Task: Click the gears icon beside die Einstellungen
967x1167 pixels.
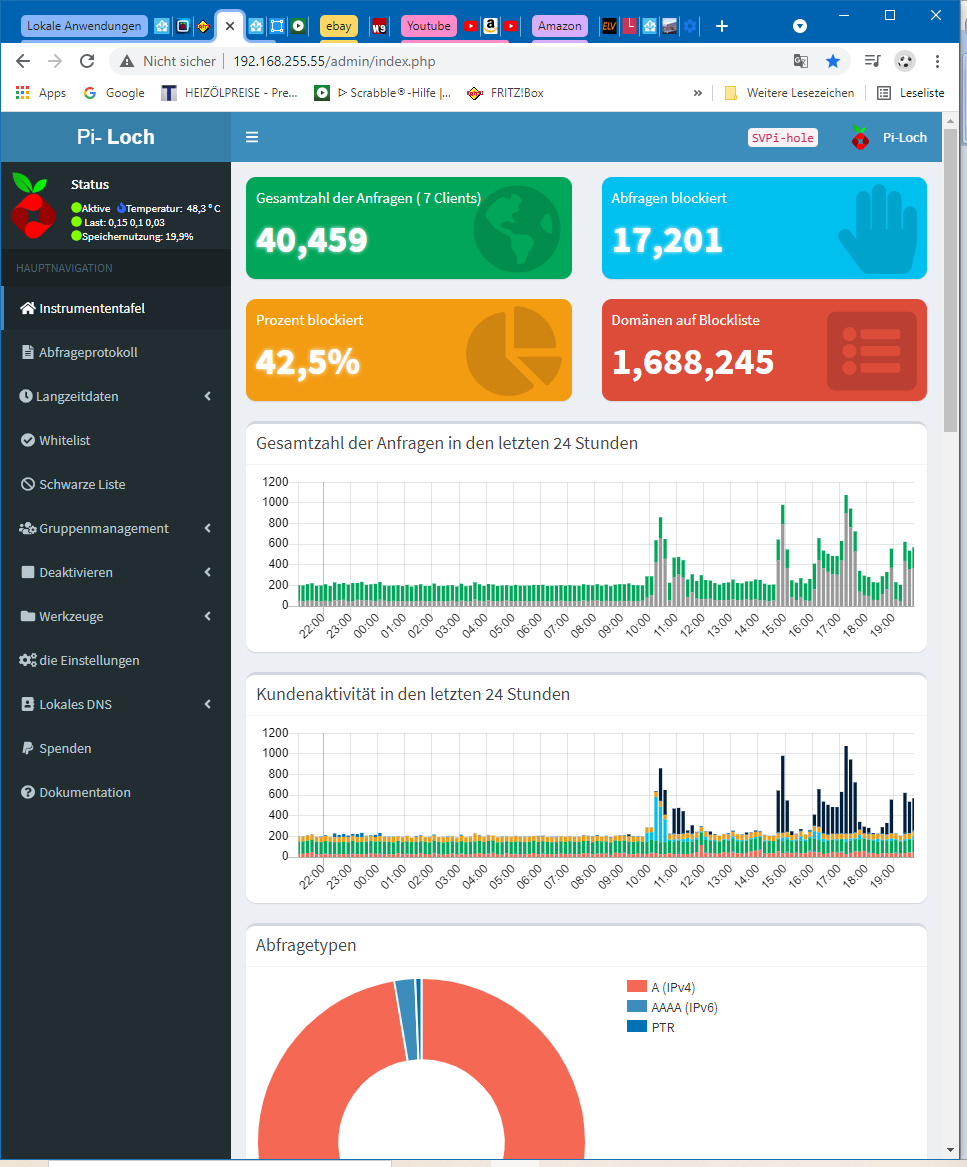Action: tap(28, 660)
